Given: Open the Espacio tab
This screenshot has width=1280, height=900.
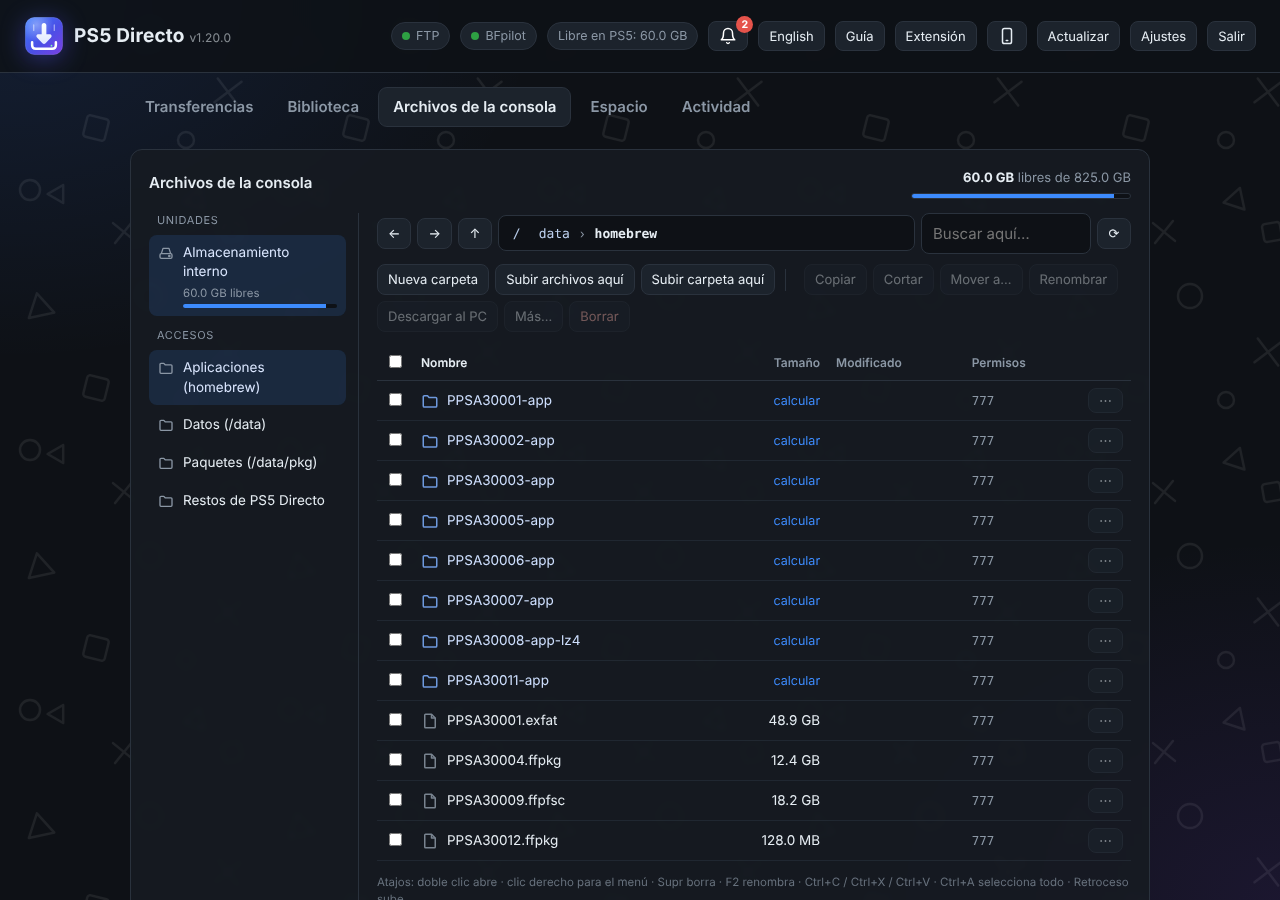Looking at the screenshot, I should [x=619, y=107].
